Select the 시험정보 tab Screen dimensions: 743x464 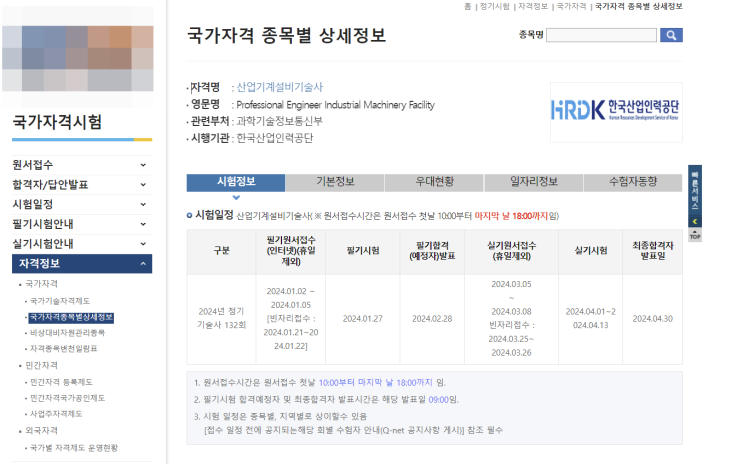[236, 182]
